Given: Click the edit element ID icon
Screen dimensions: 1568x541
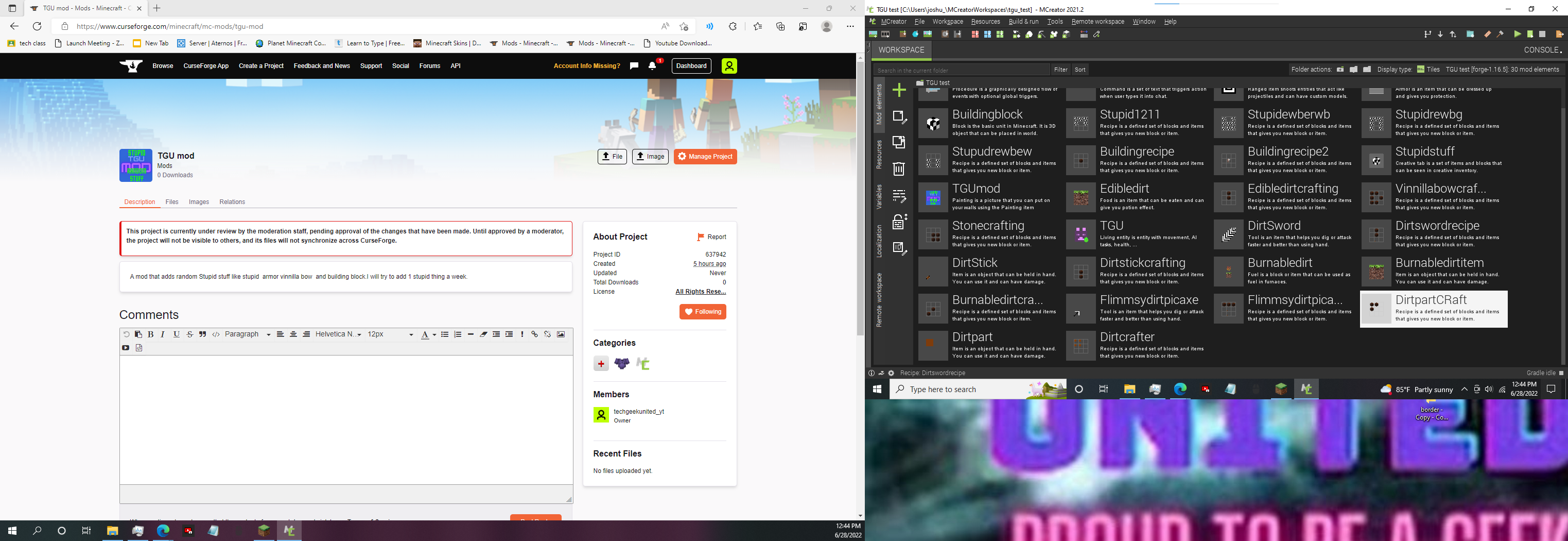Looking at the screenshot, I should click(x=899, y=248).
